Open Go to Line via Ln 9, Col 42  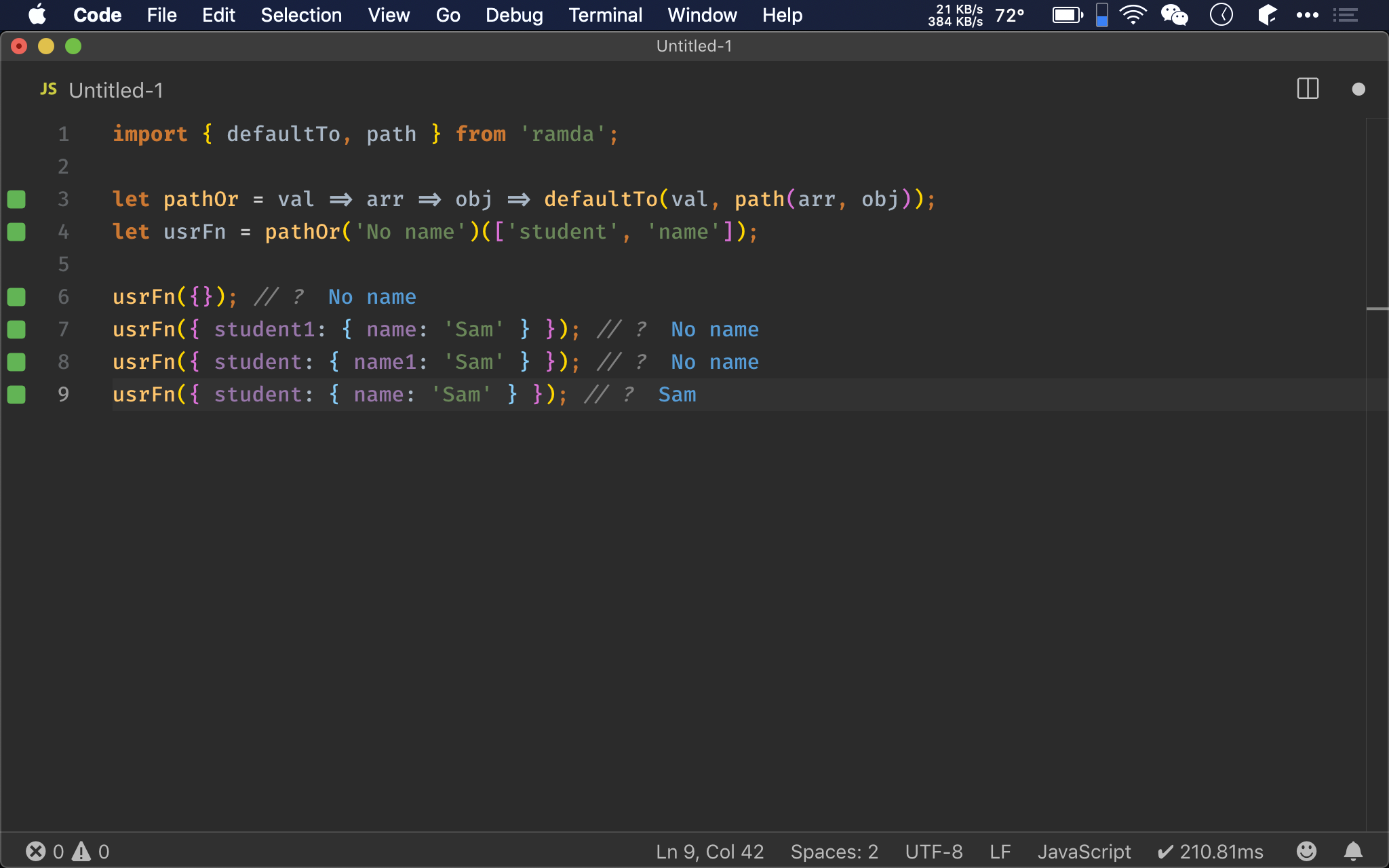coord(709,852)
